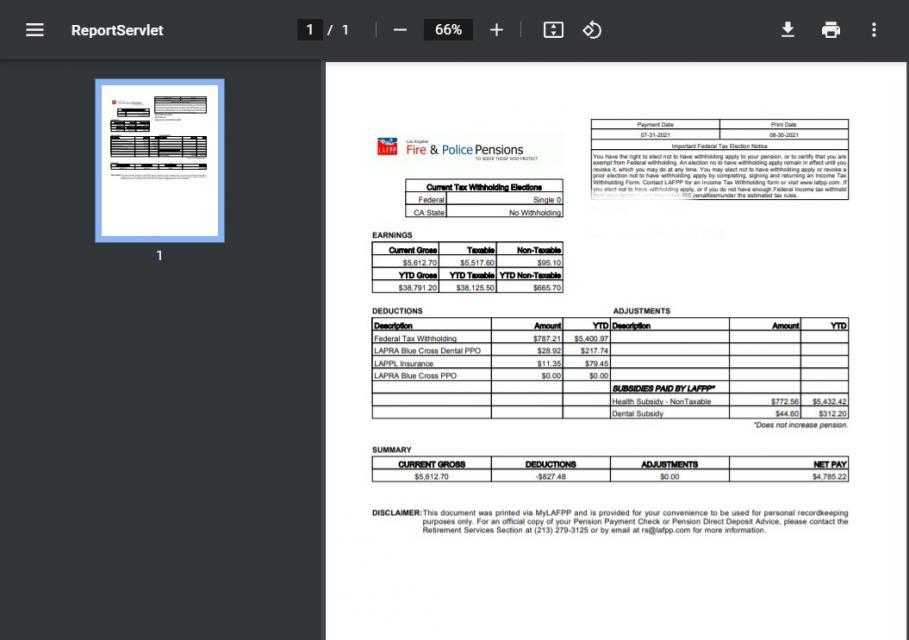Click the ReportServlet document title
Screen dimensions: 909x640
(x=117, y=30)
